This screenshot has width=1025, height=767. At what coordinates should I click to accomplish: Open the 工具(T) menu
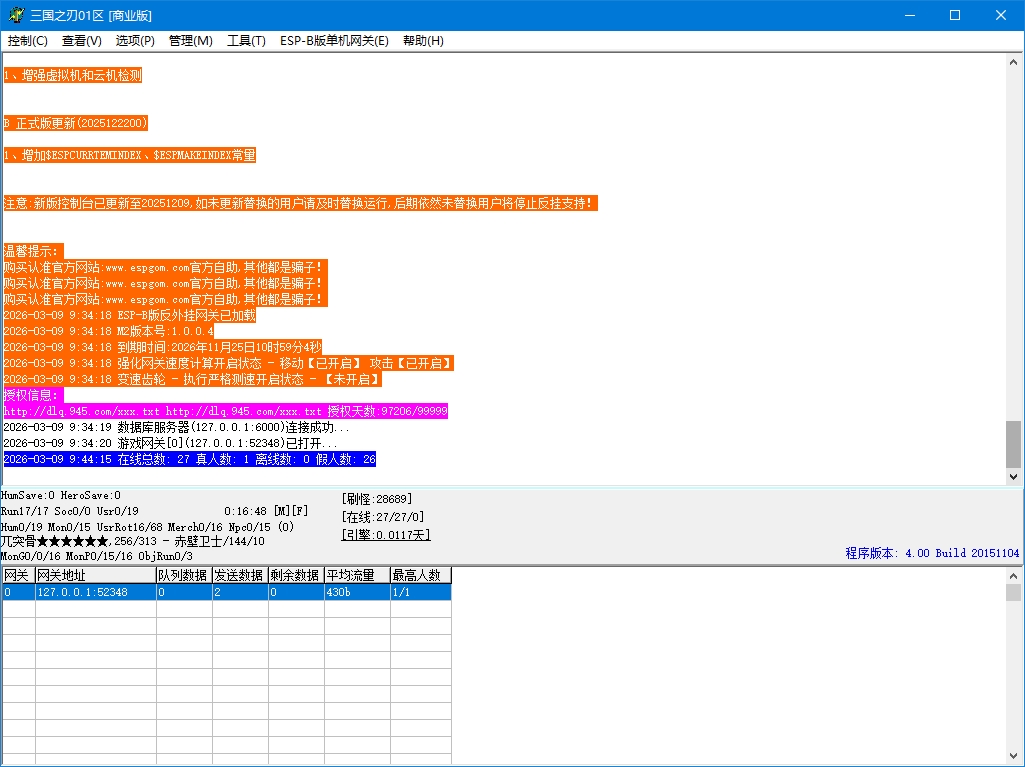pos(246,41)
